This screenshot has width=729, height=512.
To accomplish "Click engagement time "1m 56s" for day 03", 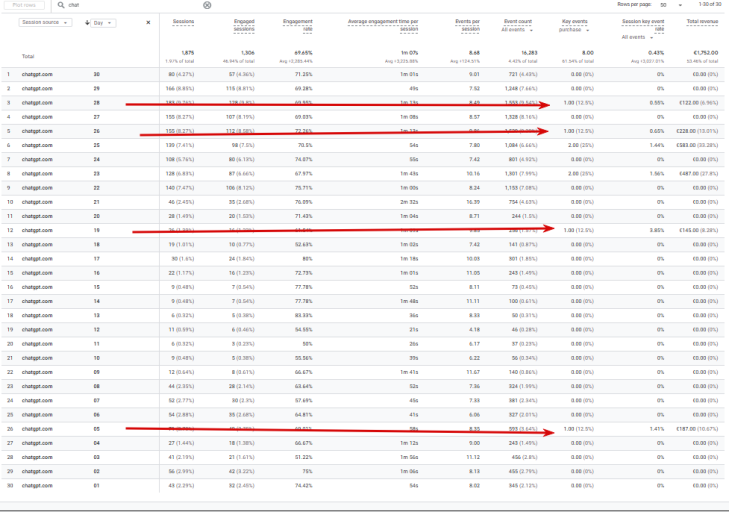I will click(x=411, y=458).
